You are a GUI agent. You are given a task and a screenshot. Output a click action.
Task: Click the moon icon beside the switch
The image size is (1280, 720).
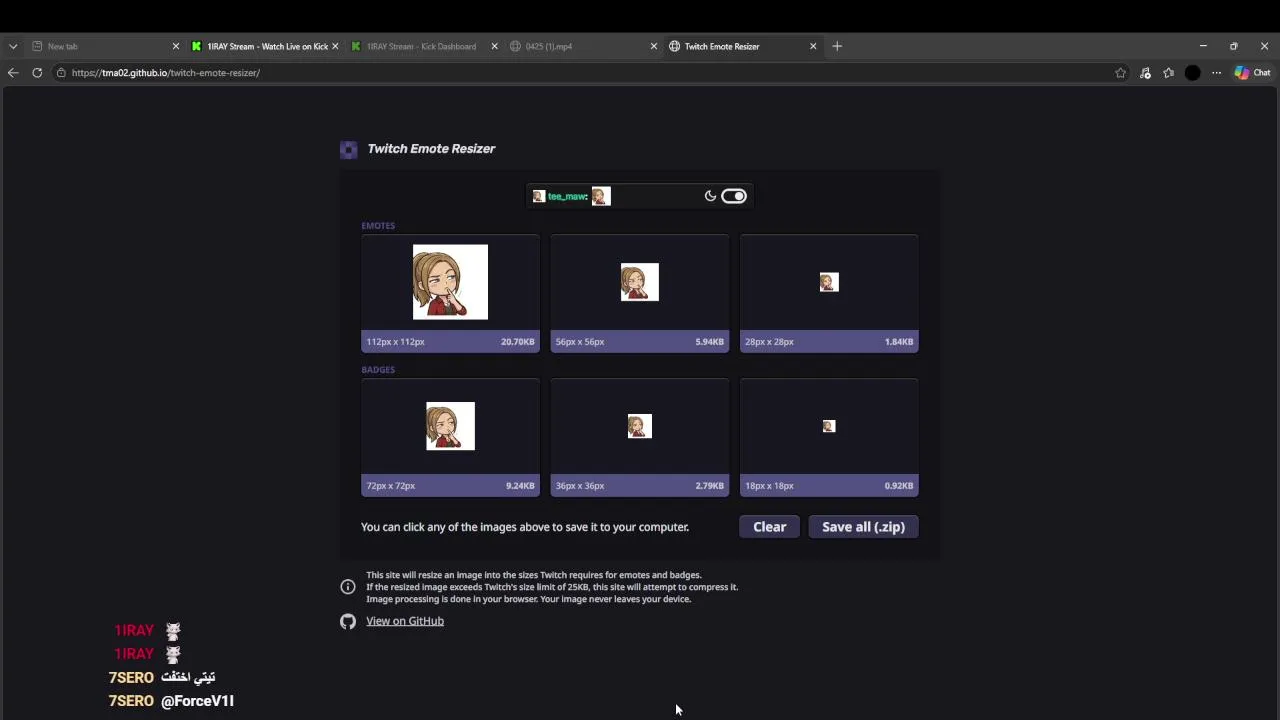[710, 196]
